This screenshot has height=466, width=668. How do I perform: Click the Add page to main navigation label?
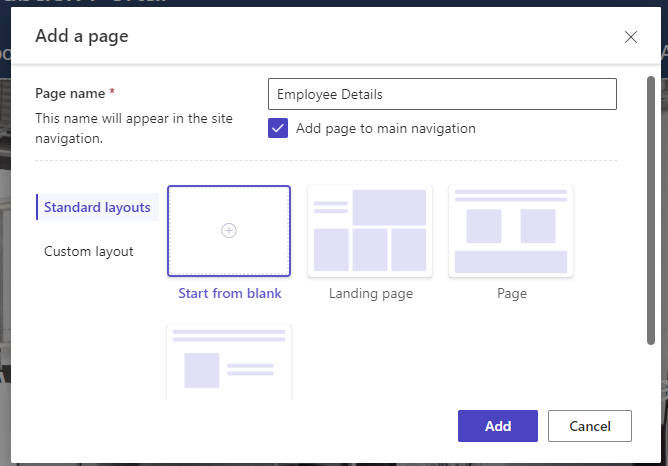point(386,128)
